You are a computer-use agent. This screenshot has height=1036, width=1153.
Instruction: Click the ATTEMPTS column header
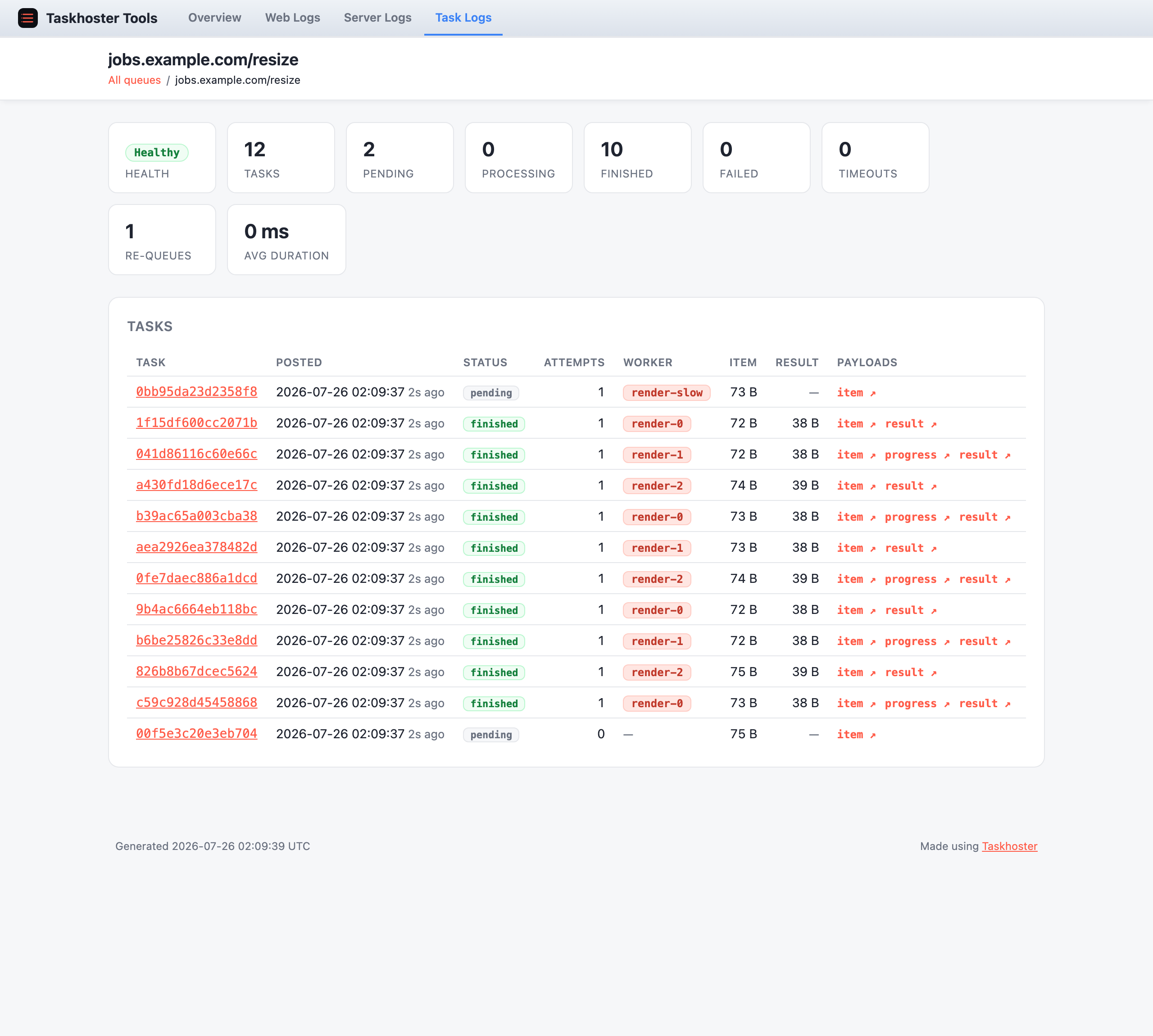pyautogui.click(x=574, y=363)
